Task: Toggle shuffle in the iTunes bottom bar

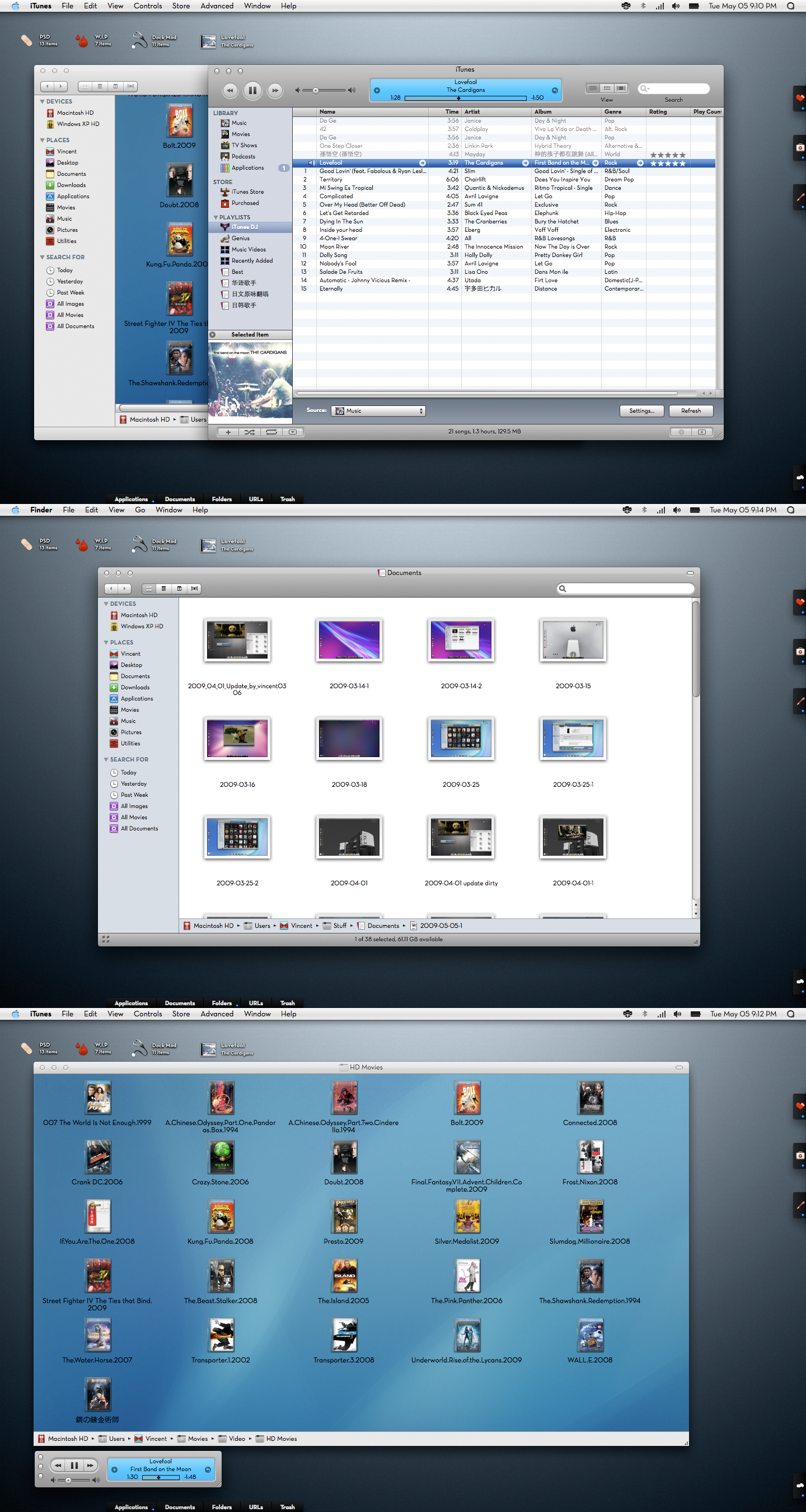Action: (x=249, y=432)
